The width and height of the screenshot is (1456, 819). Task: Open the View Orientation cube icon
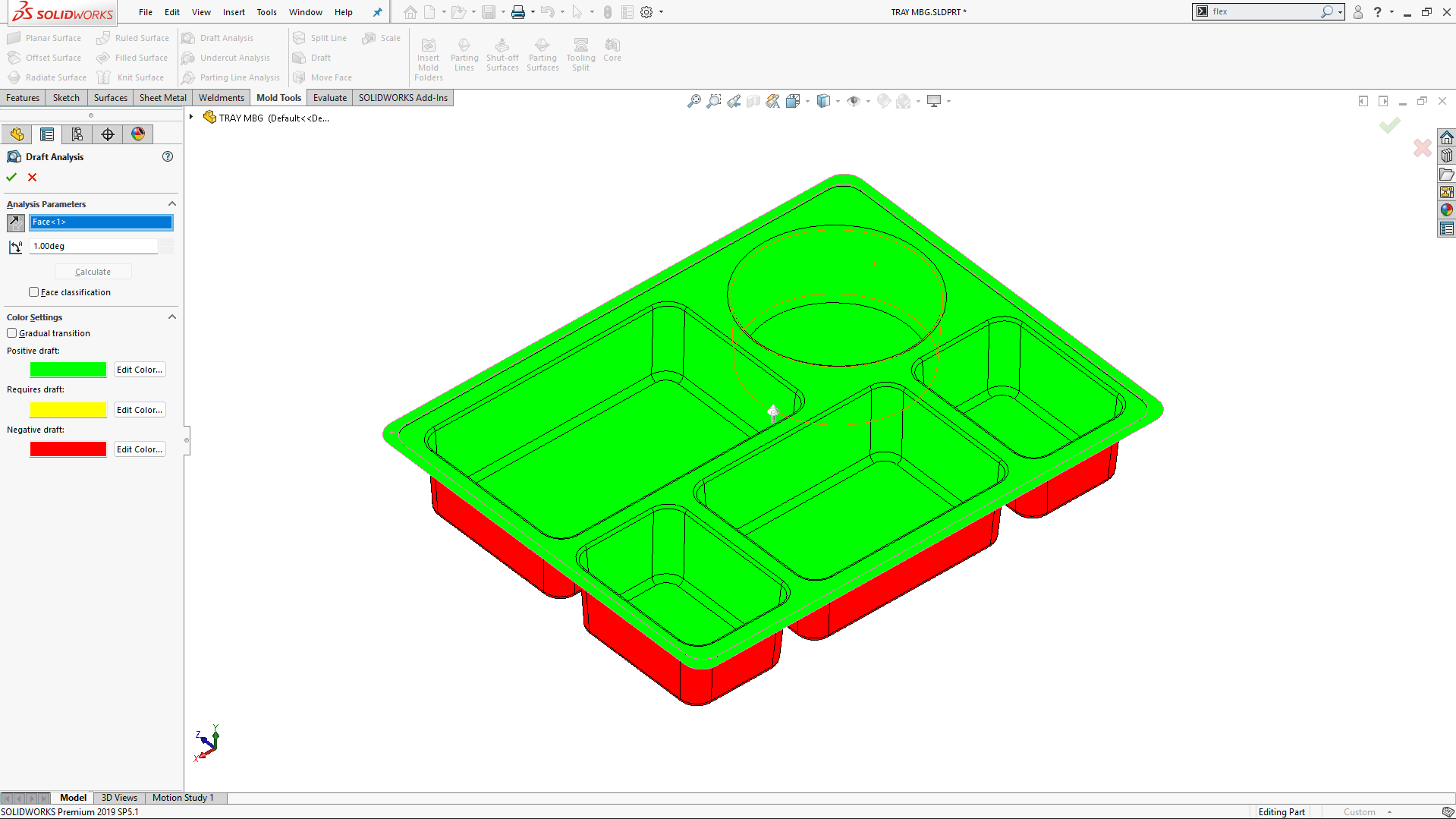(x=793, y=101)
